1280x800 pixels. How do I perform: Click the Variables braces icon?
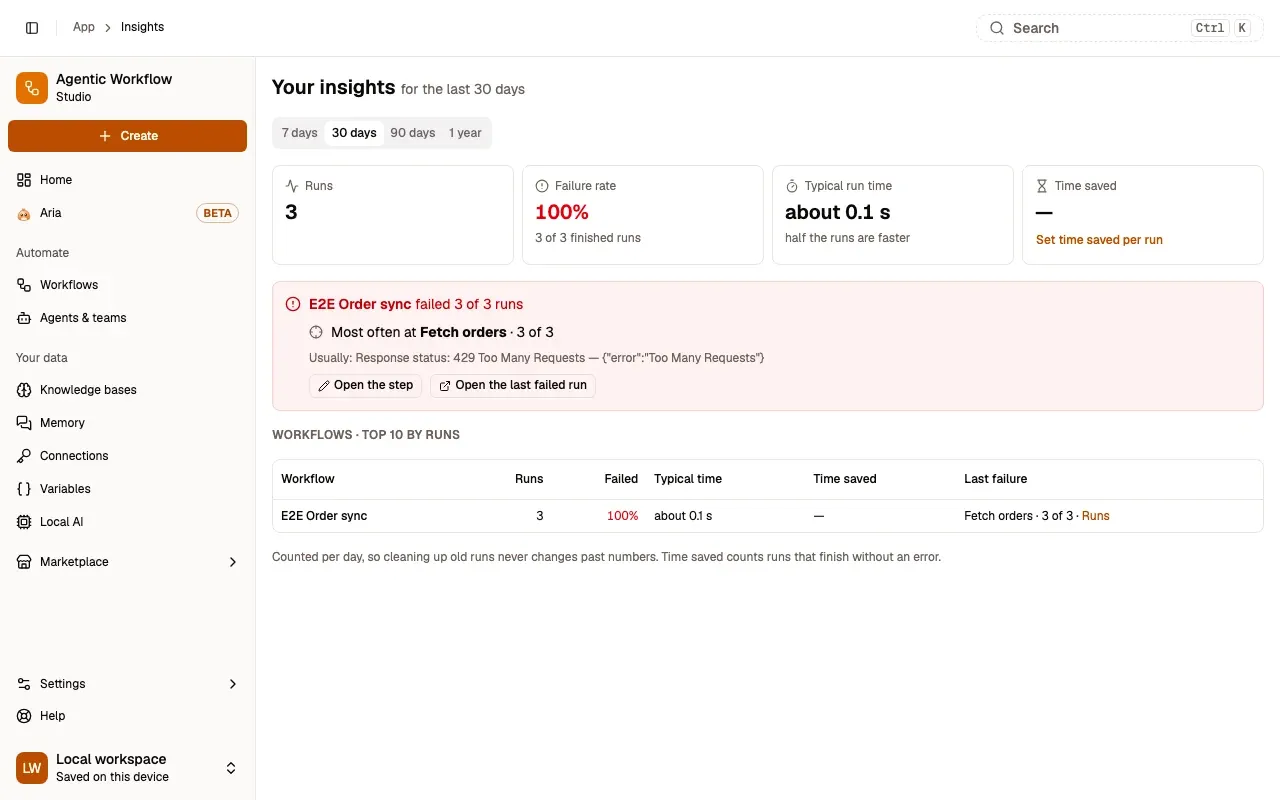point(24,489)
